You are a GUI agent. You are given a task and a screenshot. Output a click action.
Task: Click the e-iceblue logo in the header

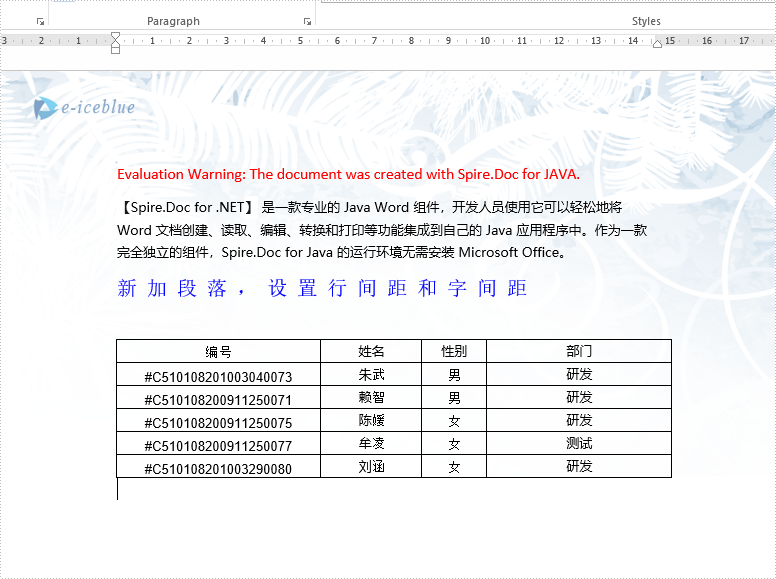pos(85,107)
